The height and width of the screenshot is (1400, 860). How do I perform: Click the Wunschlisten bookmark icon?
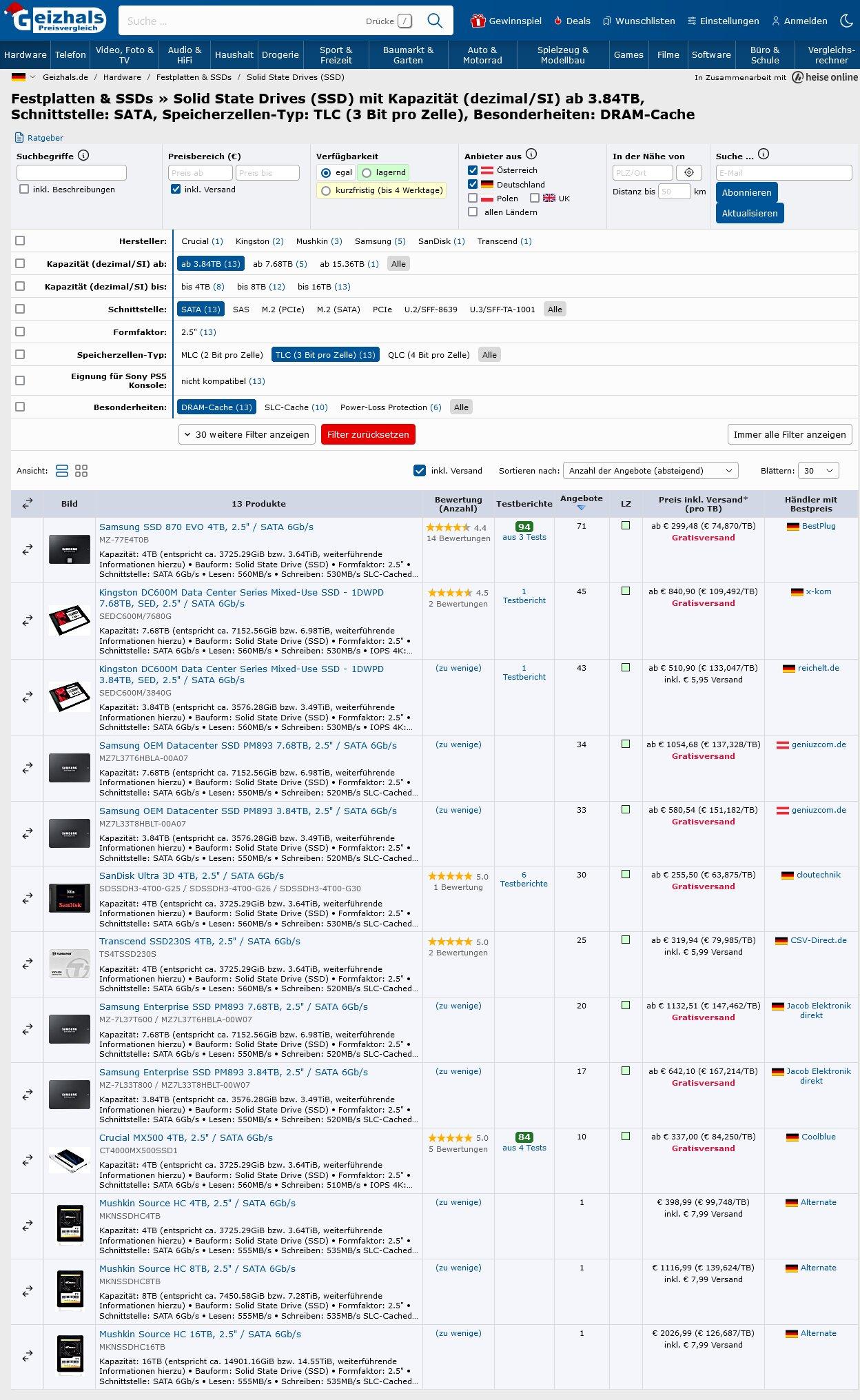coord(607,21)
